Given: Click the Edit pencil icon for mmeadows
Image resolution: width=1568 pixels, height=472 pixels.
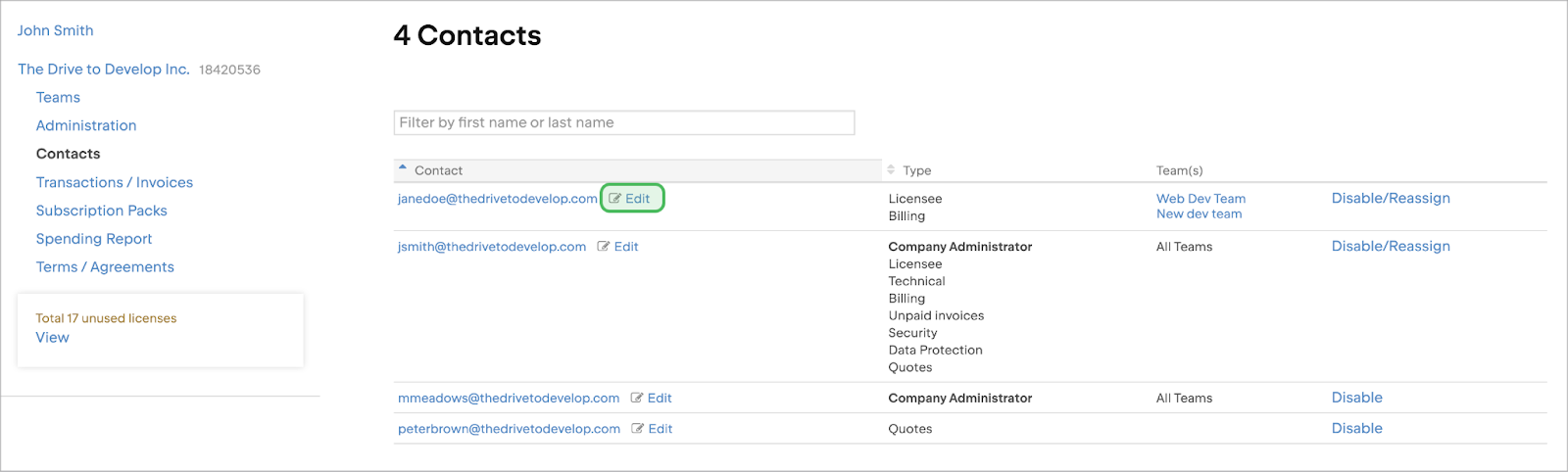Looking at the screenshot, I should (637, 399).
